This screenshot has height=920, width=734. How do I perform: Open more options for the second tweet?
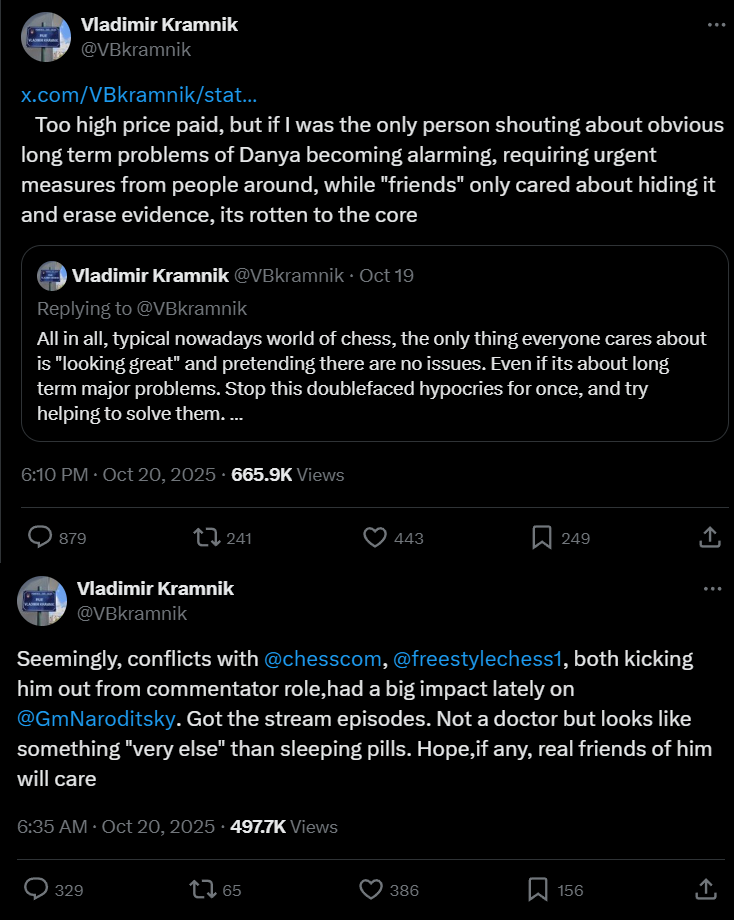[712, 589]
